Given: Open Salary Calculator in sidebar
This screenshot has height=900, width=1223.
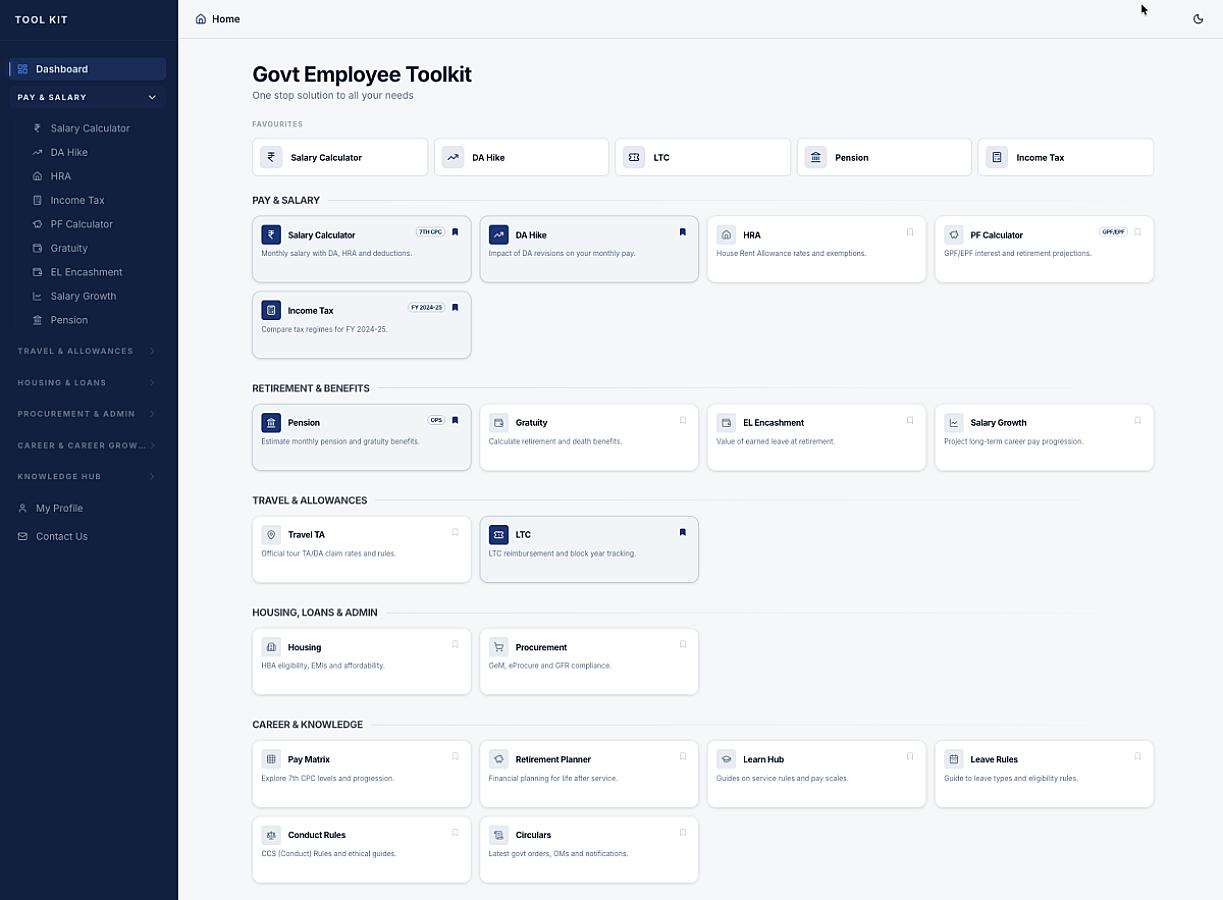Looking at the screenshot, I should (x=90, y=128).
